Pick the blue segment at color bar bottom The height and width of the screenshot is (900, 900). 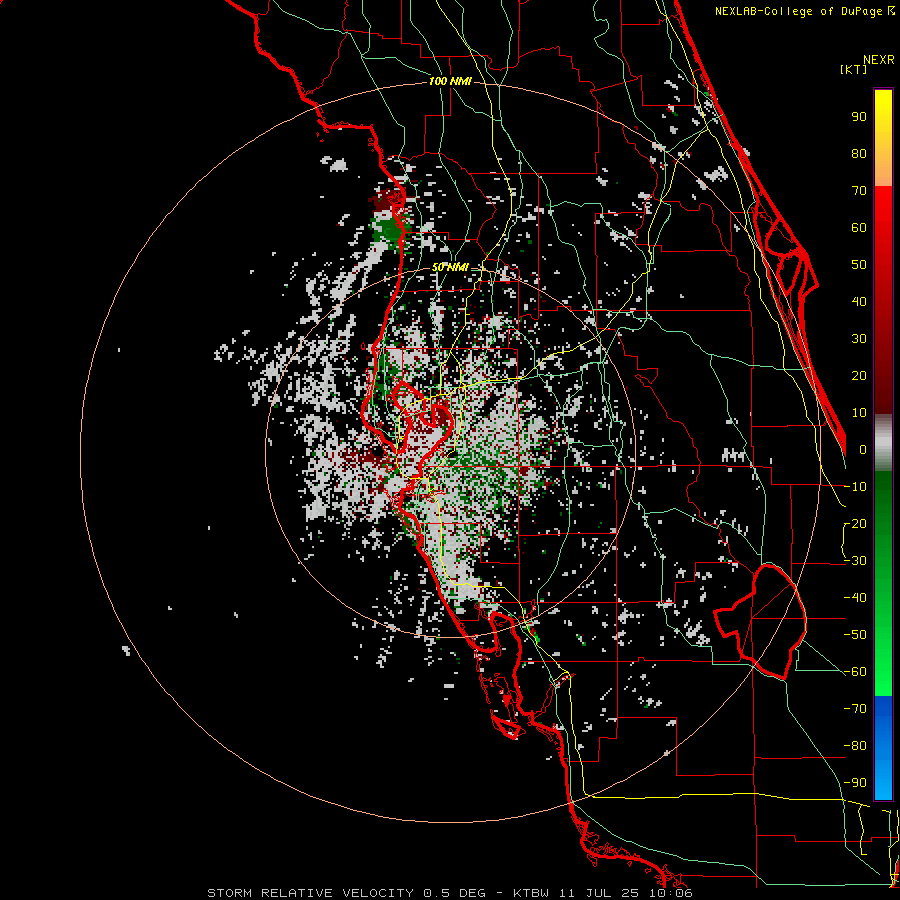click(x=883, y=748)
